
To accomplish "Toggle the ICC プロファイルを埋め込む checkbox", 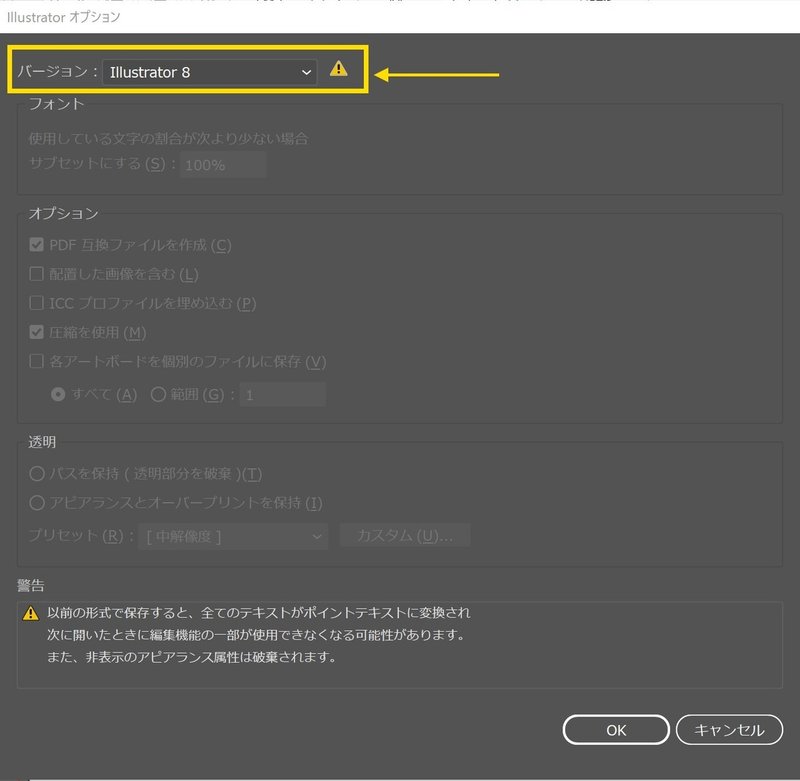I will (x=36, y=303).
